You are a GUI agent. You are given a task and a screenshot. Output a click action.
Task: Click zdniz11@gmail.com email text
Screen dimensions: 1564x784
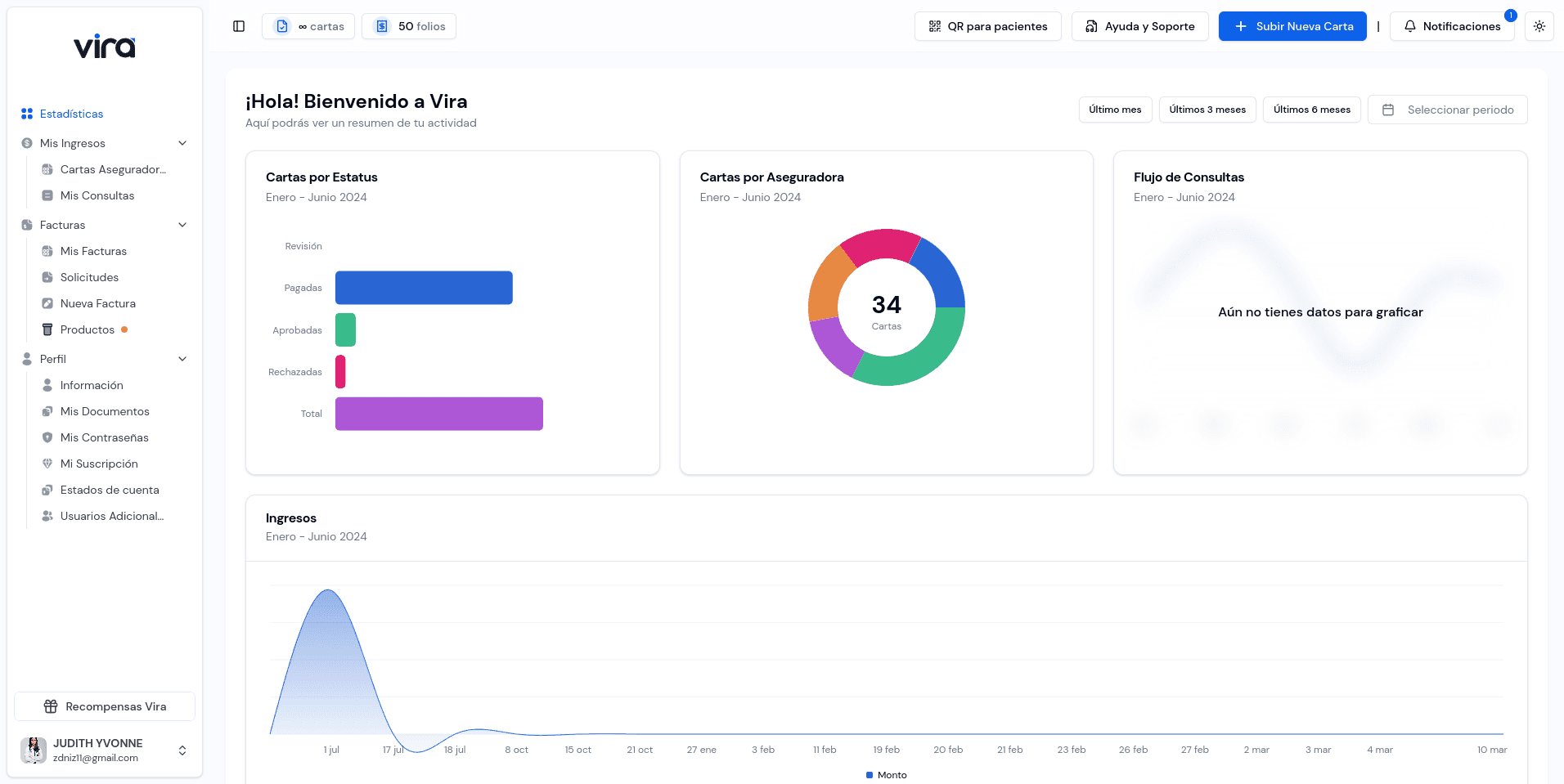tap(96, 758)
